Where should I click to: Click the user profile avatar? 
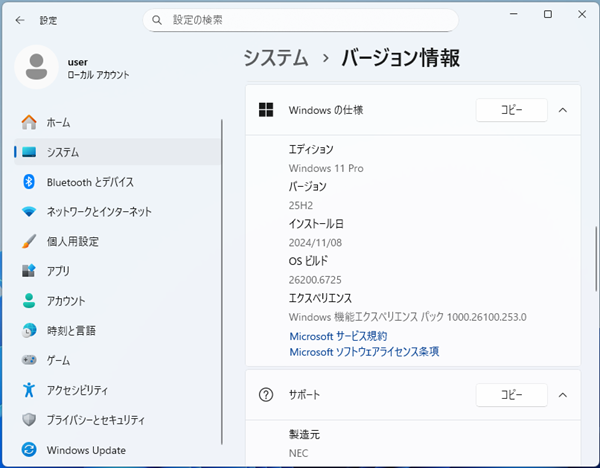(x=36, y=67)
